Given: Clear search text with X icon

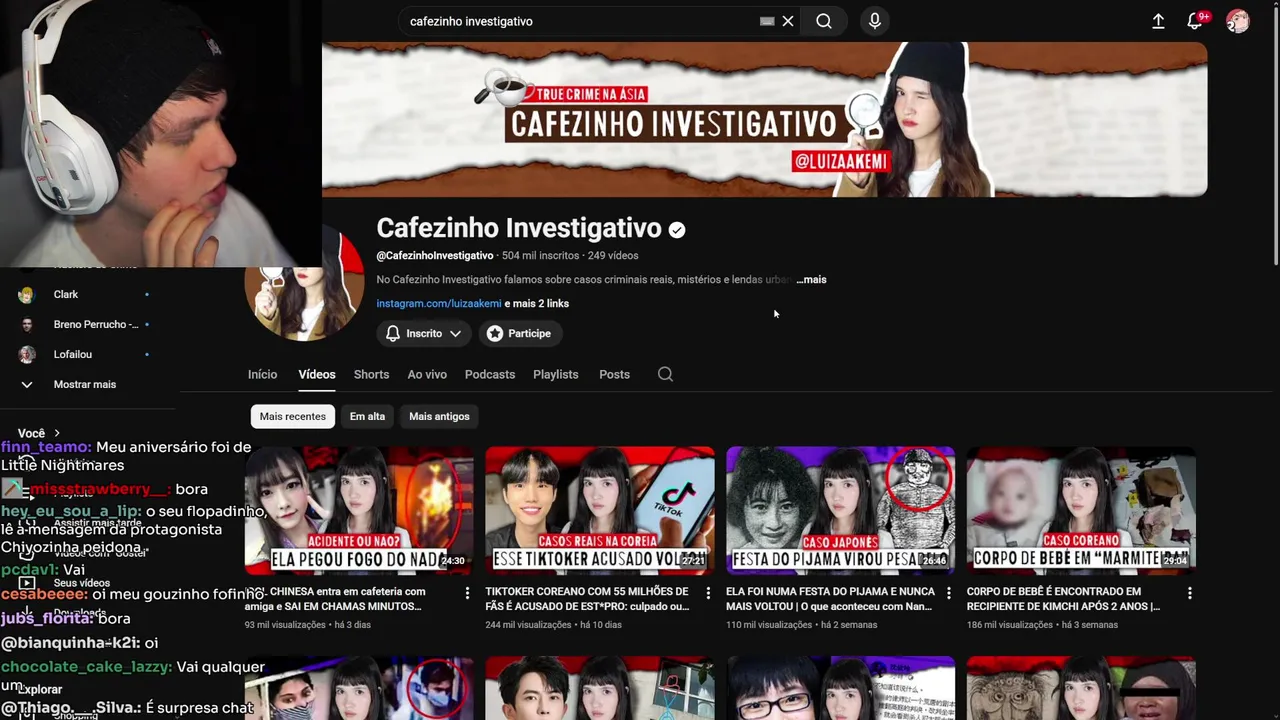Looking at the screenshot, I should (x=788, y=21).
